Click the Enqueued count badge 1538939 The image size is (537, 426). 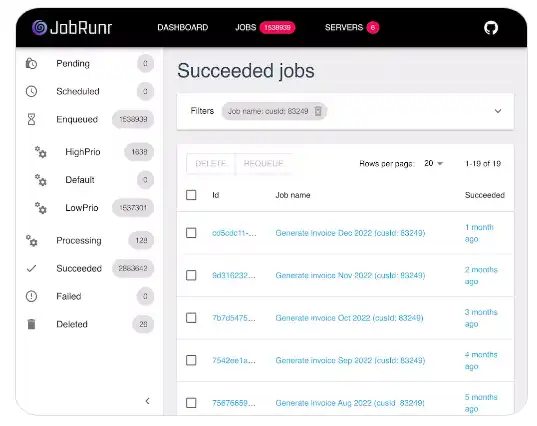[x=133, y=119]
